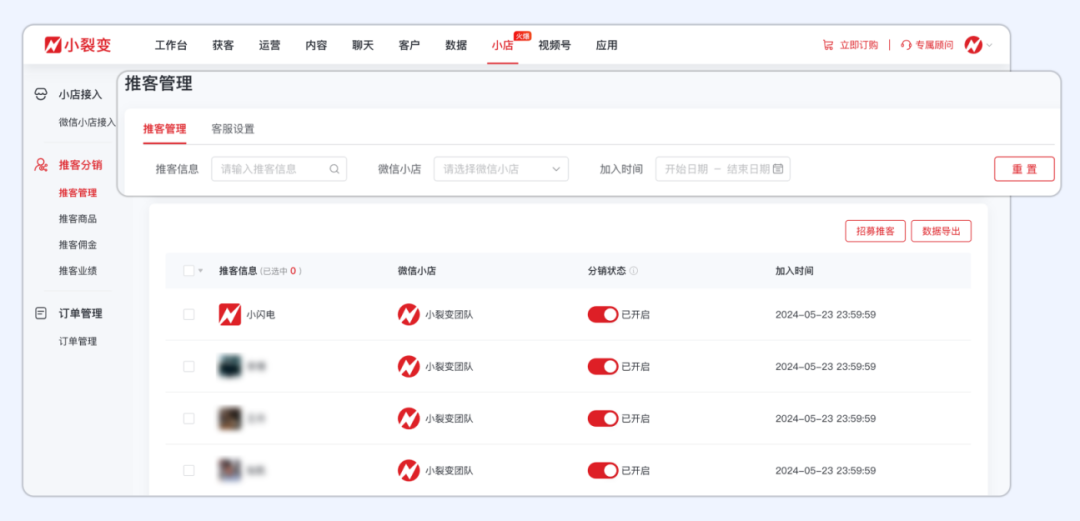
Task: Click the 小闪电 avatar icon
Action: (230, 314)
